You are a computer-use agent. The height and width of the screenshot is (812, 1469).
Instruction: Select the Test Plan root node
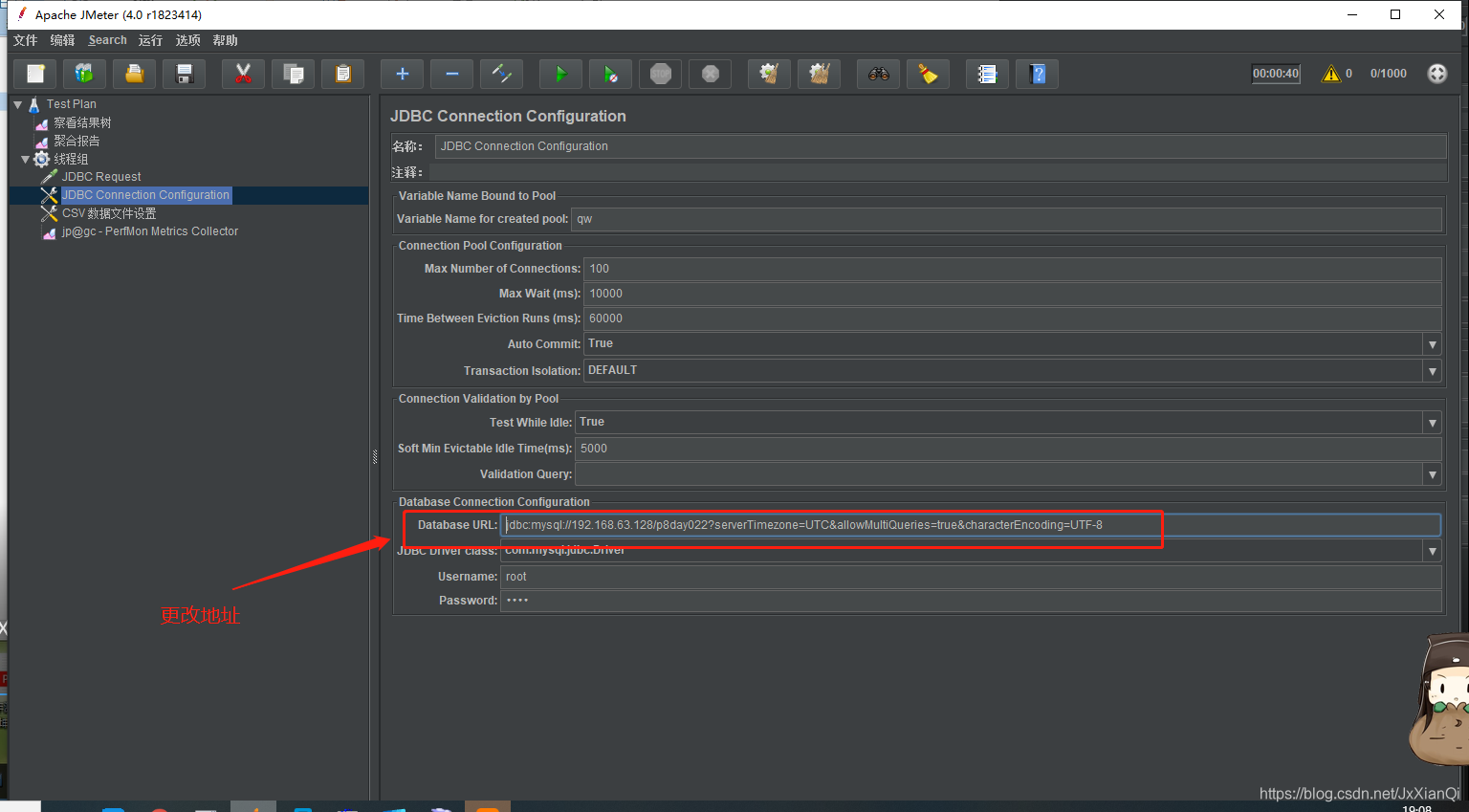[72, 104]
